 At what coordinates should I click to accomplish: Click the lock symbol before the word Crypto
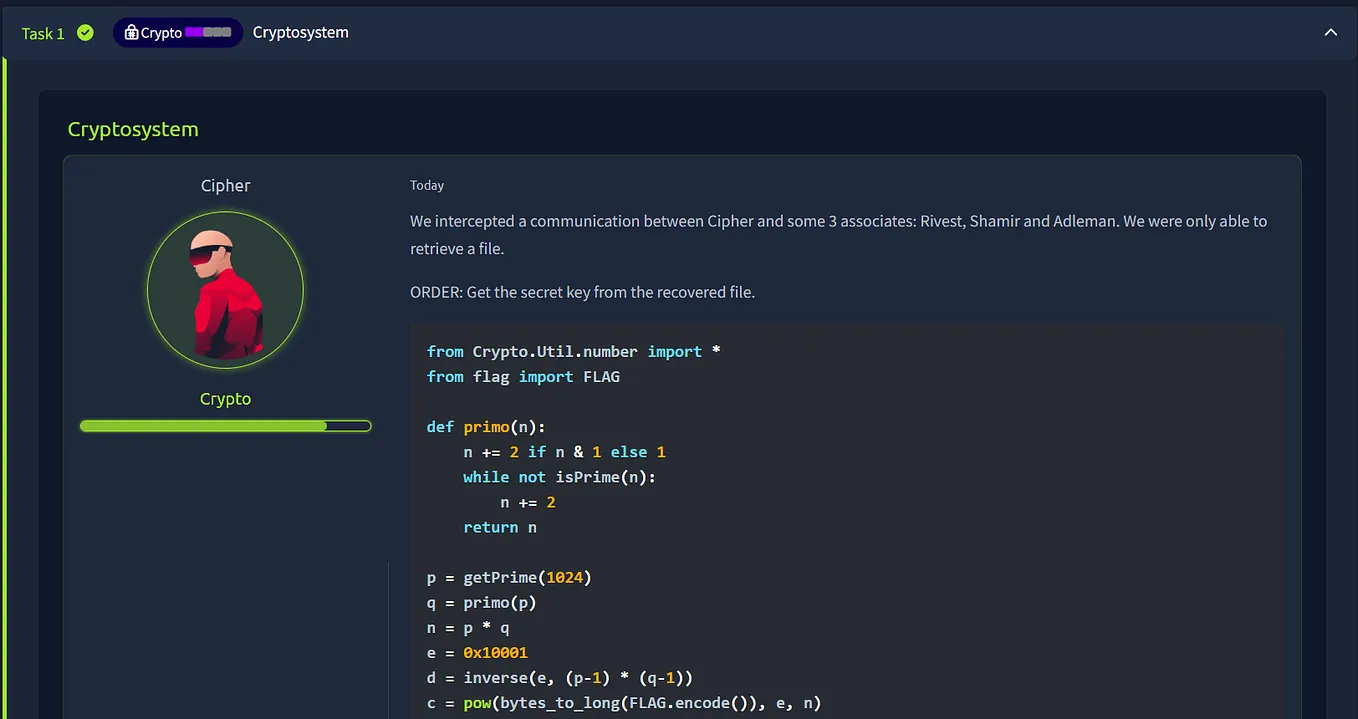tap(131, 32)
